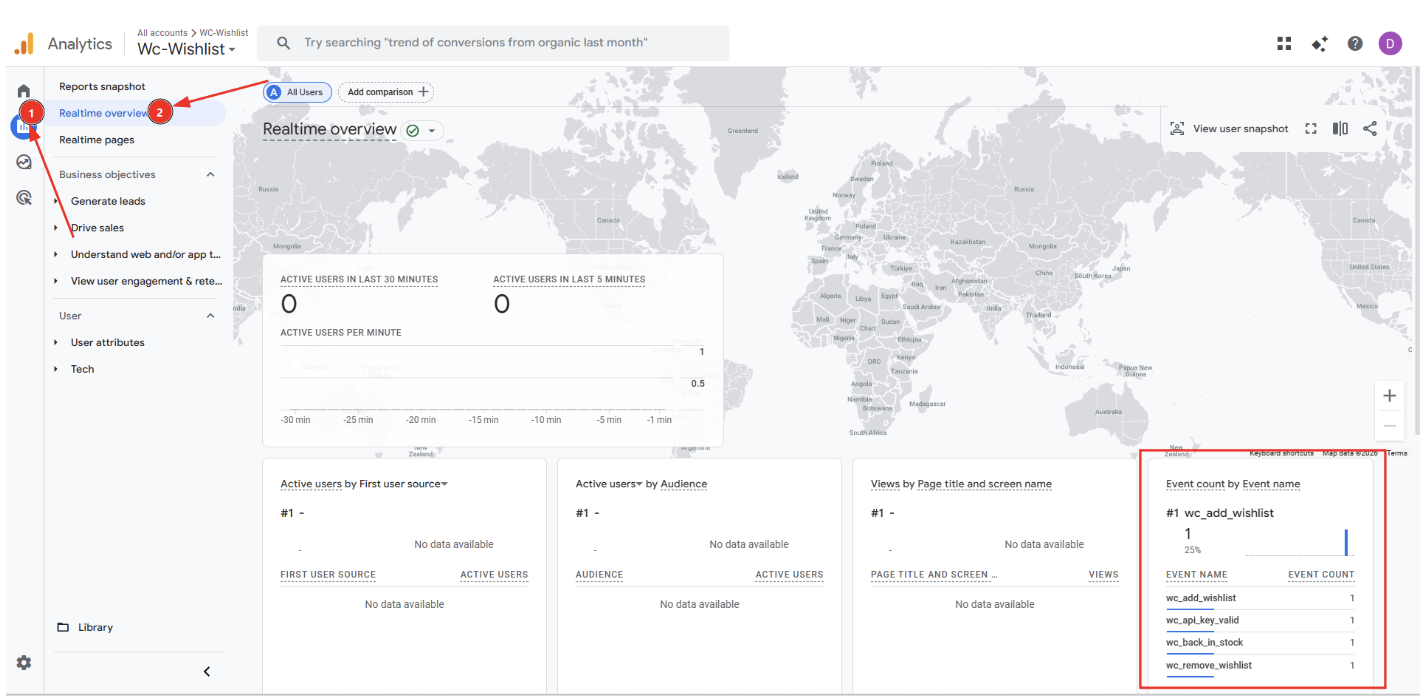Expand Generate leads tree item
The width and height of the screenshot is (1420, 696).
coord(57,201)
